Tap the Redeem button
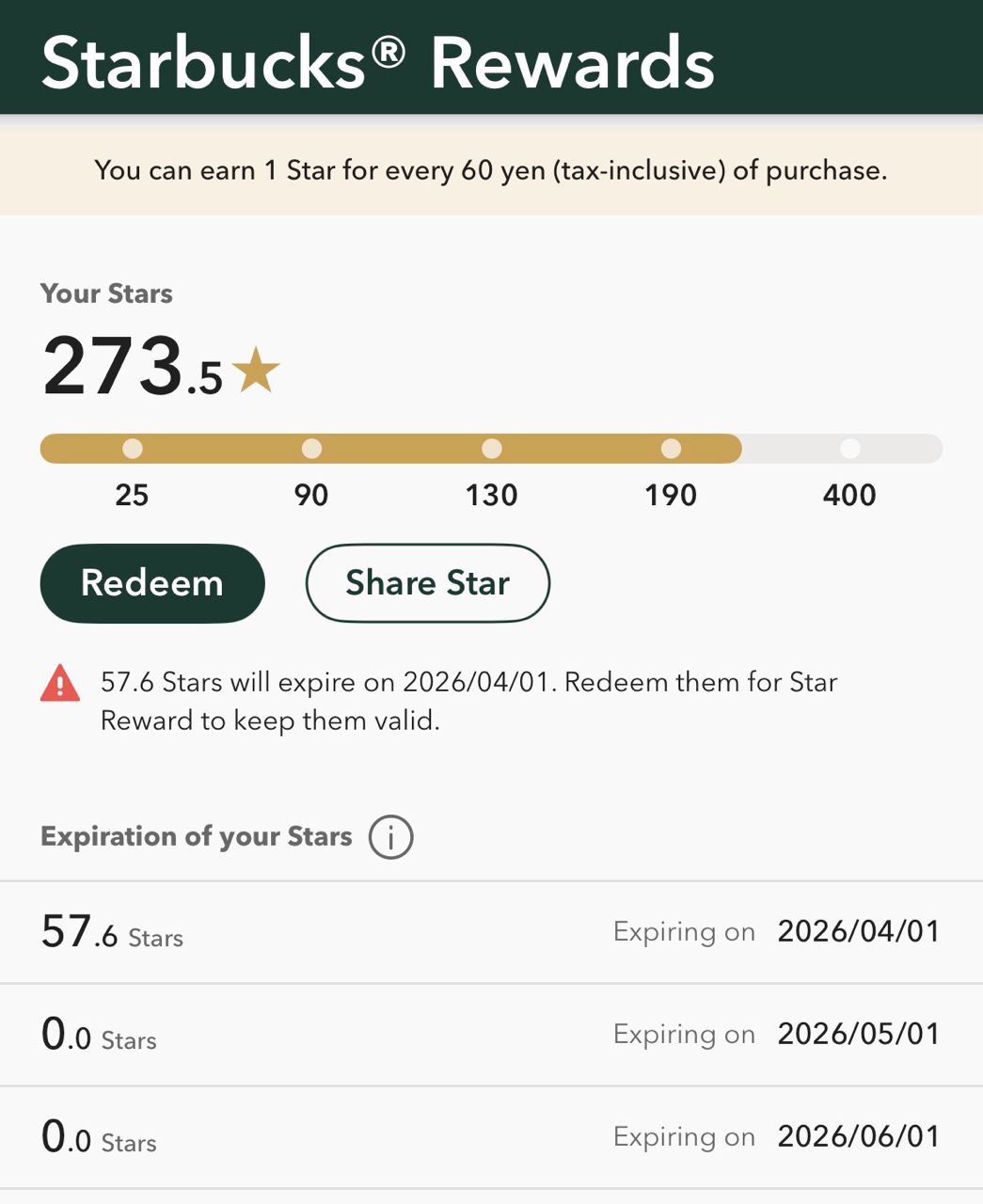 point(152,583)
